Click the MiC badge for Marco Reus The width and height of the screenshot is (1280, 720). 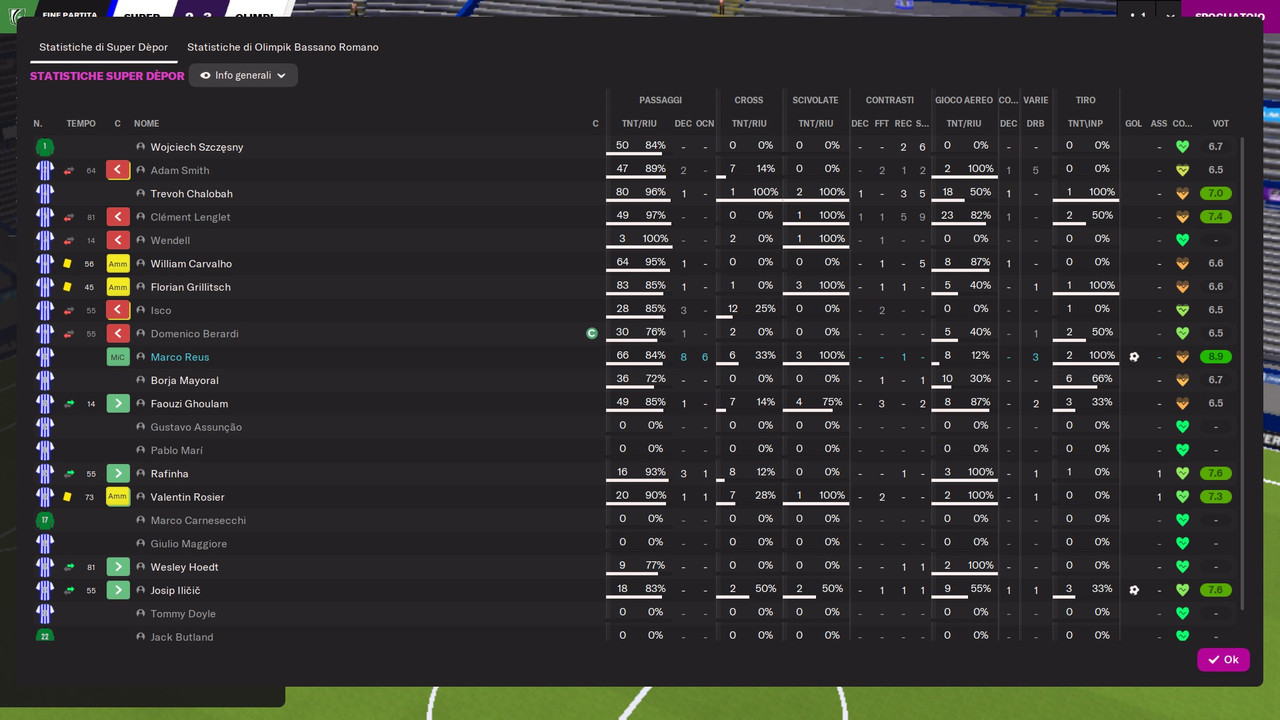[x=119, y=357]
